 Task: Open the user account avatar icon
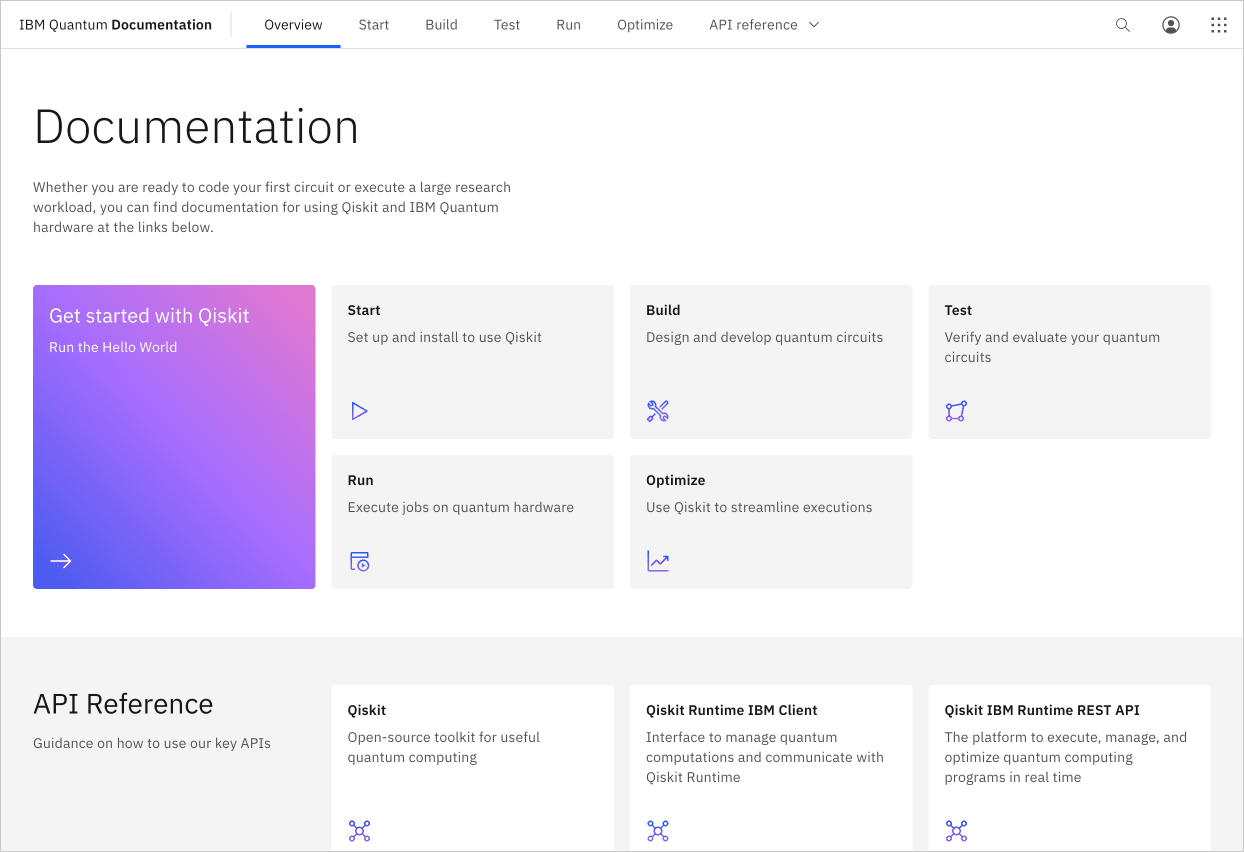point(1171,25)
